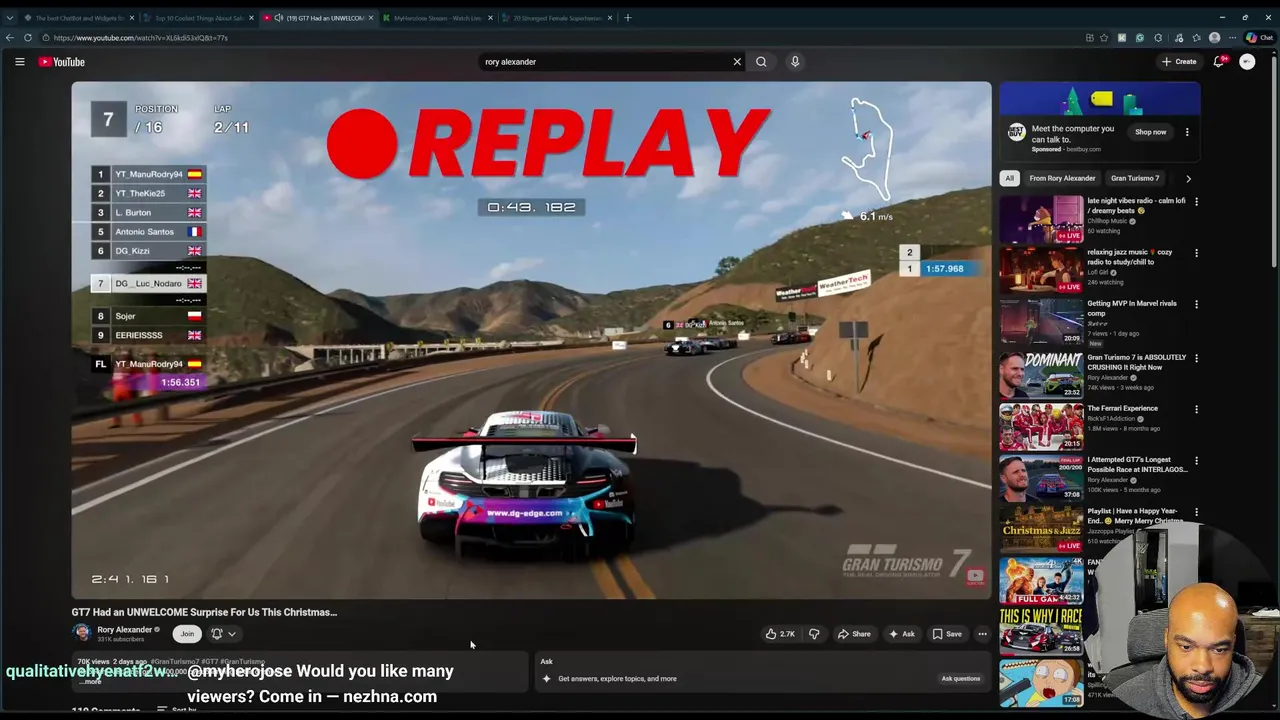
Task: Open Rory Alexander channel avatar
Action: [81, 633]
